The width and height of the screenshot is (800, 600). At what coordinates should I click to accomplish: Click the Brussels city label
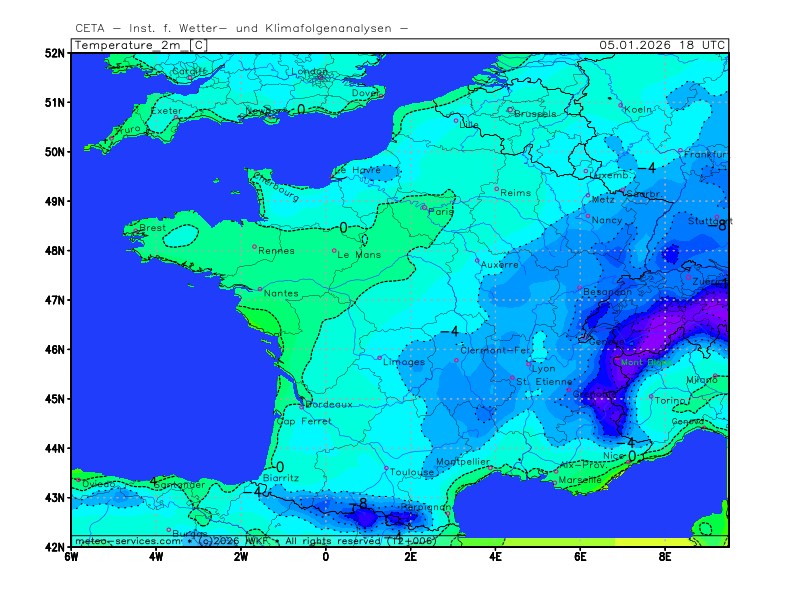[535, 114]
